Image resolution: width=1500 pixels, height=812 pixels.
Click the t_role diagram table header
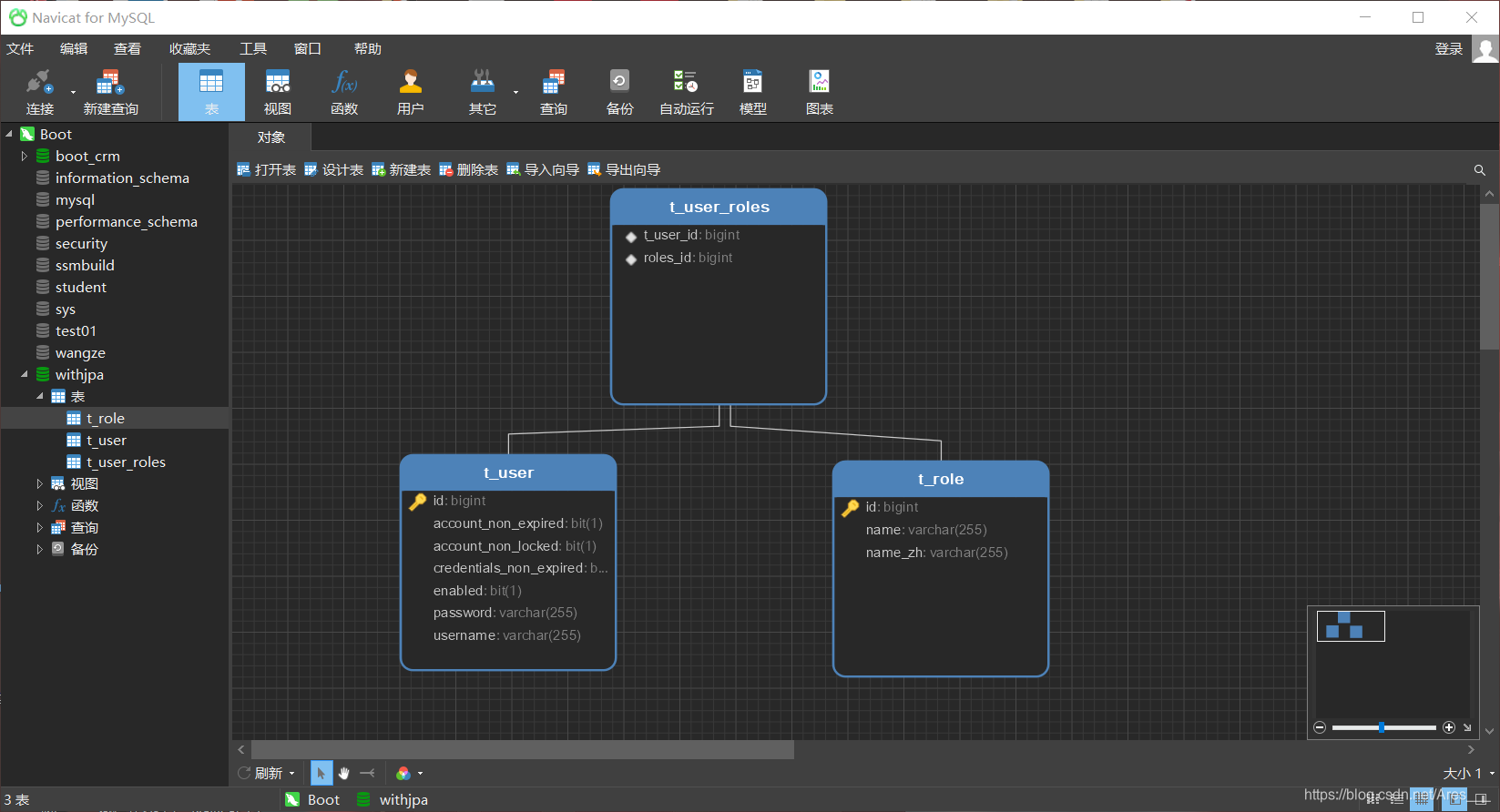pyautogui.click(x=941, y=479)
